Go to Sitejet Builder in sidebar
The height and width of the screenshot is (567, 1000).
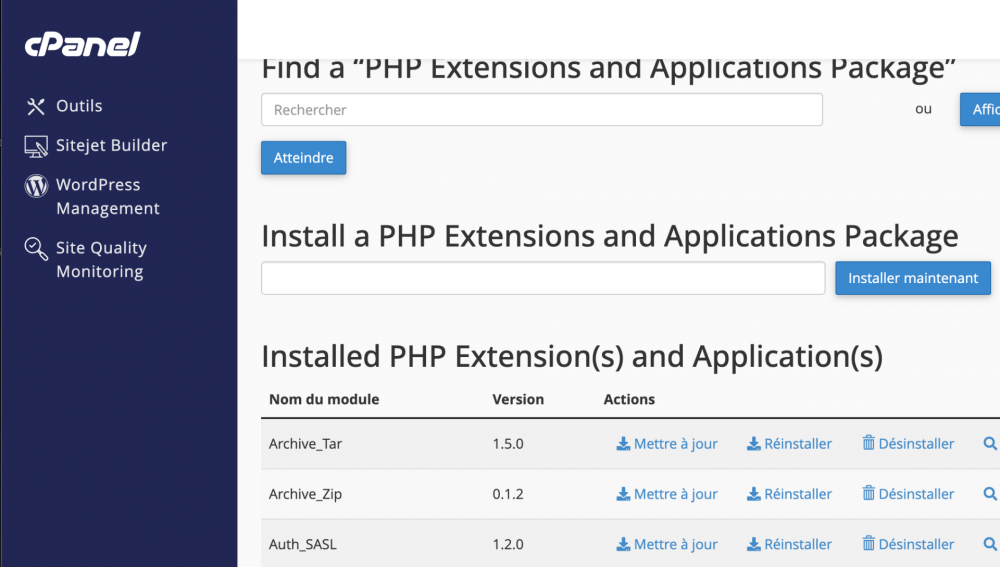click(x=111, y=145)
